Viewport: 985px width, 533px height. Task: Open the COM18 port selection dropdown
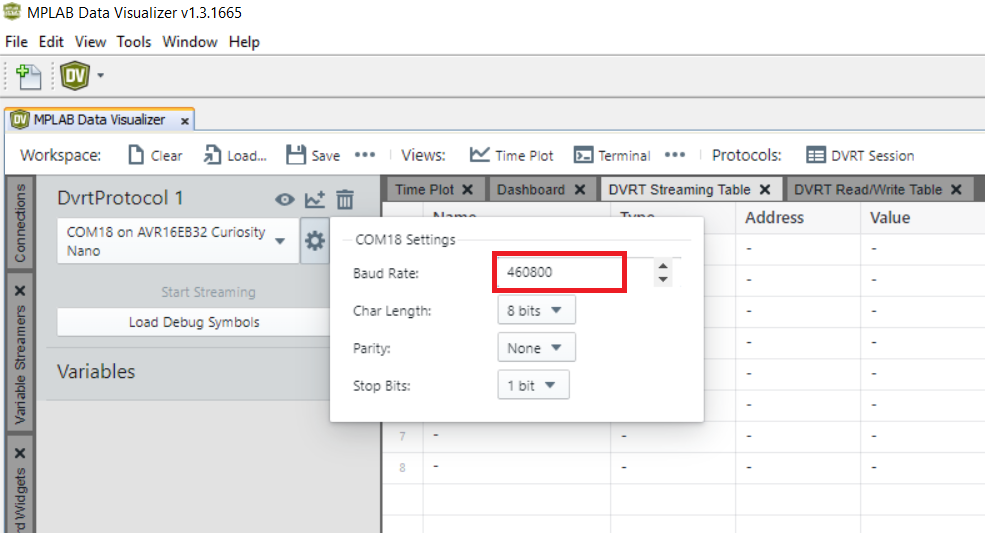(178, 241)
